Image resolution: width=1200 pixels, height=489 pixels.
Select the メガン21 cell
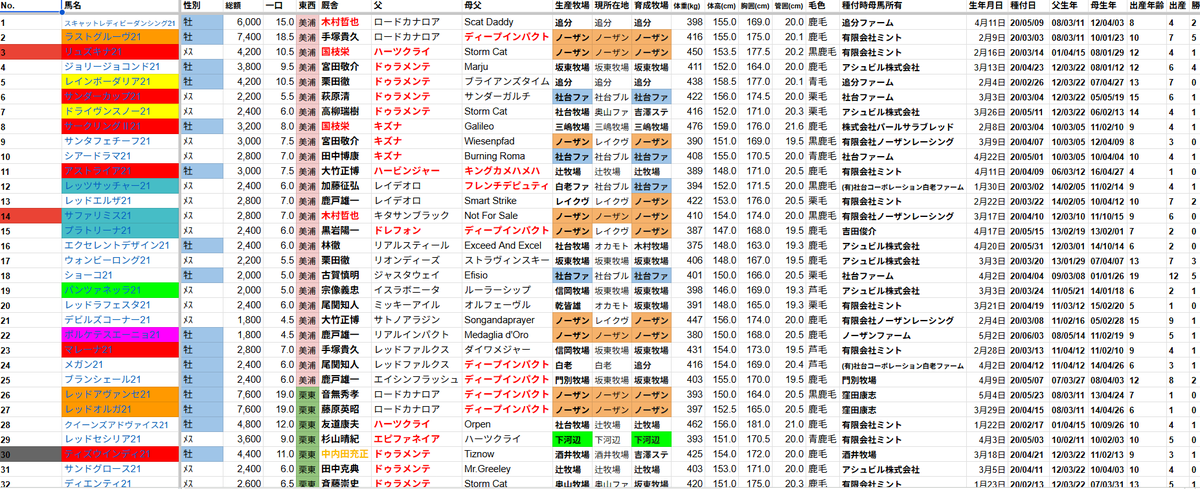[121, 365]
